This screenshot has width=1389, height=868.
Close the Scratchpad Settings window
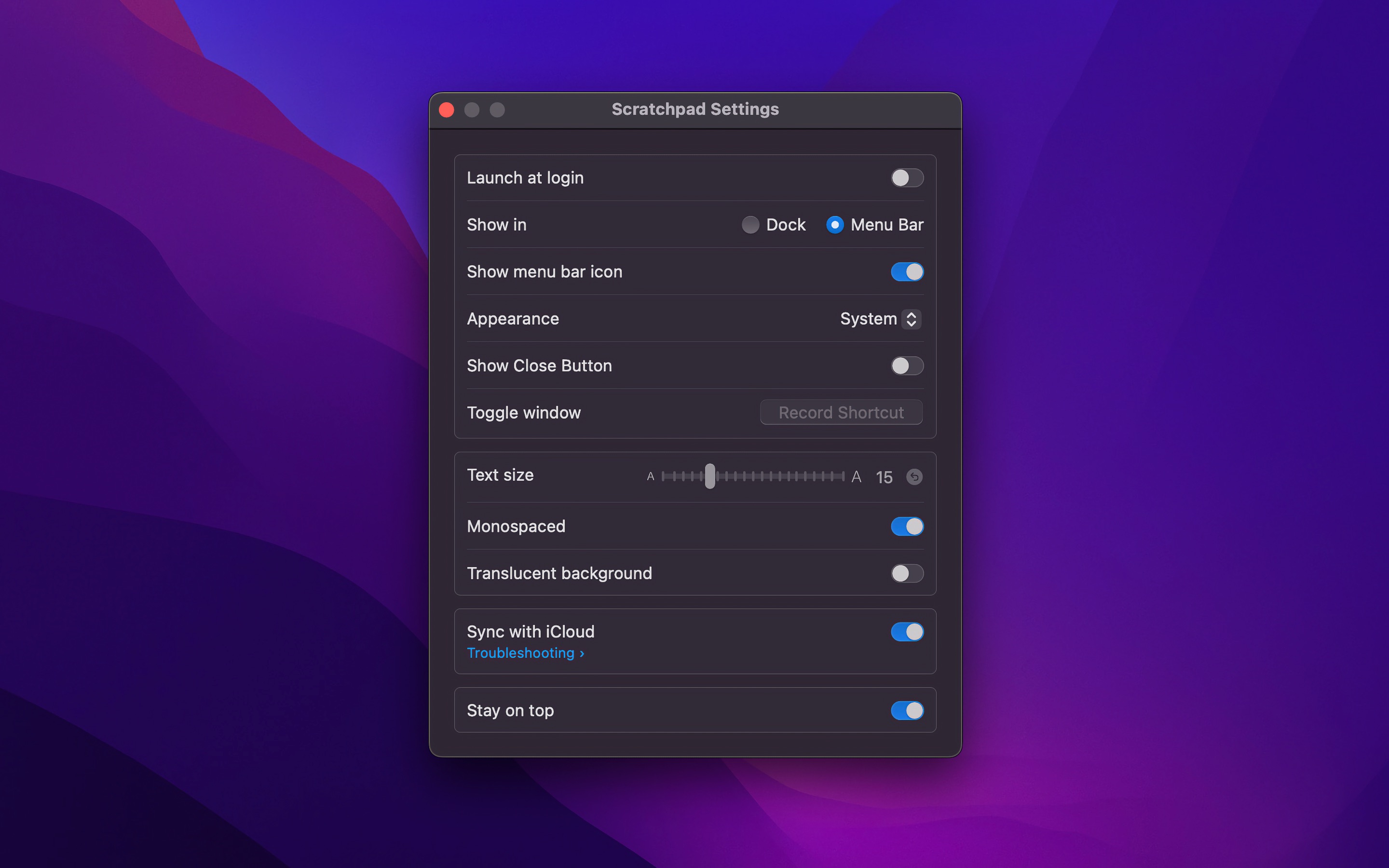[x=447, y=109]
